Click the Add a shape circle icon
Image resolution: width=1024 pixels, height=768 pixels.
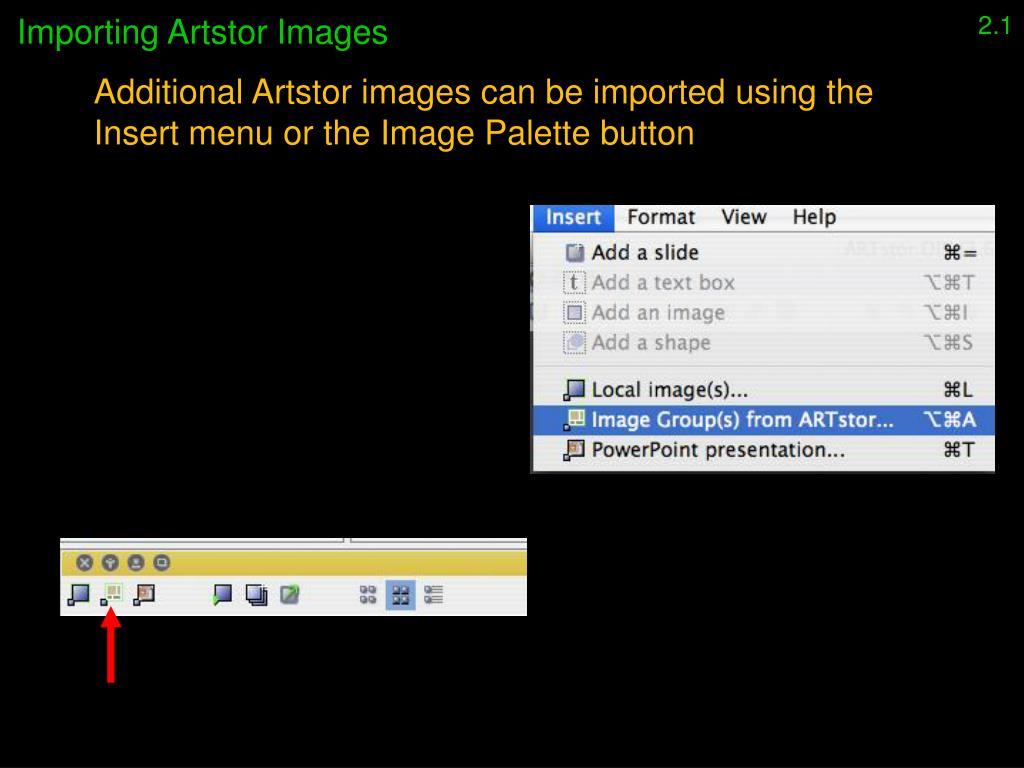click(574, 343)
